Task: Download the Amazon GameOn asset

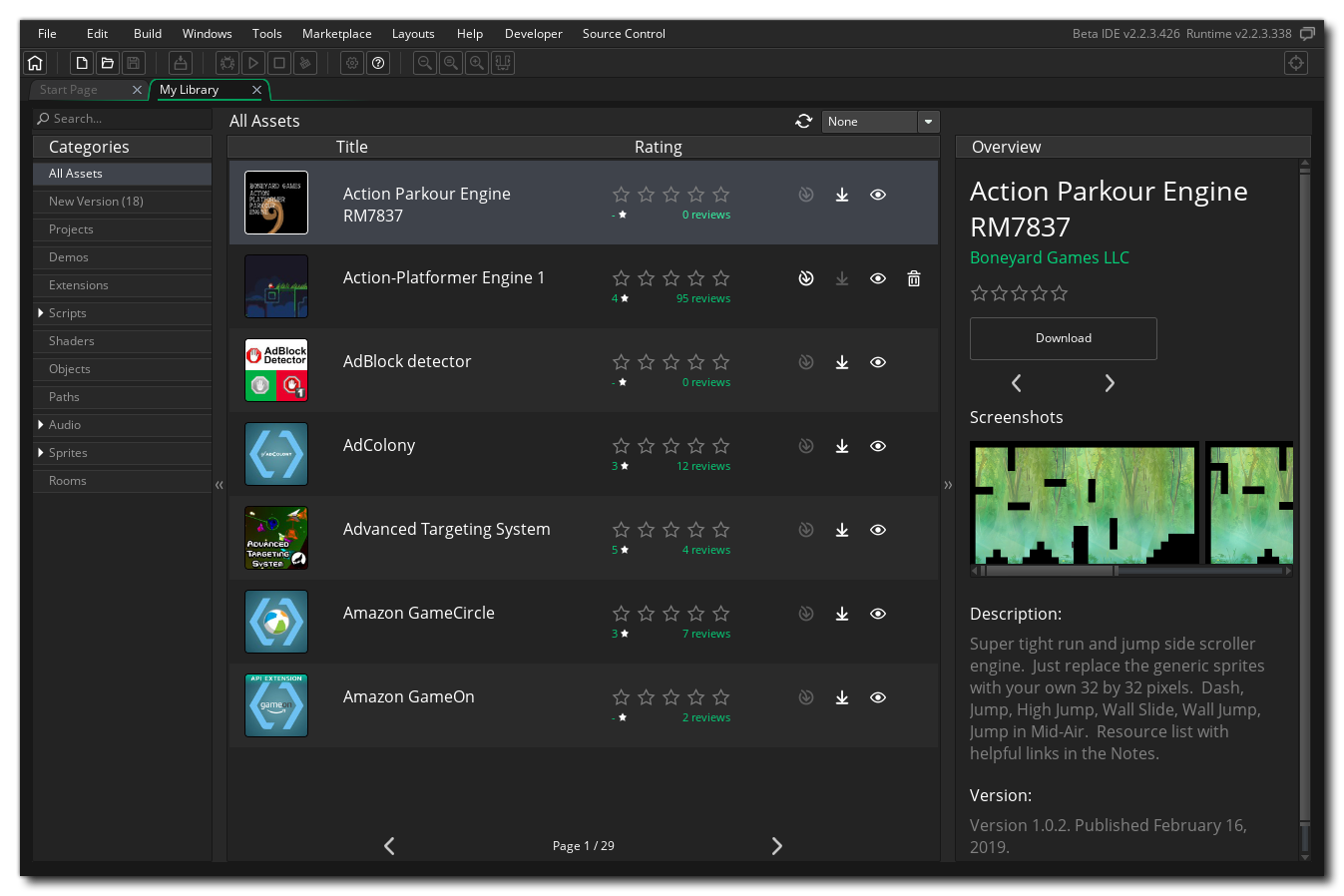Action: click(x=842, y=697)
